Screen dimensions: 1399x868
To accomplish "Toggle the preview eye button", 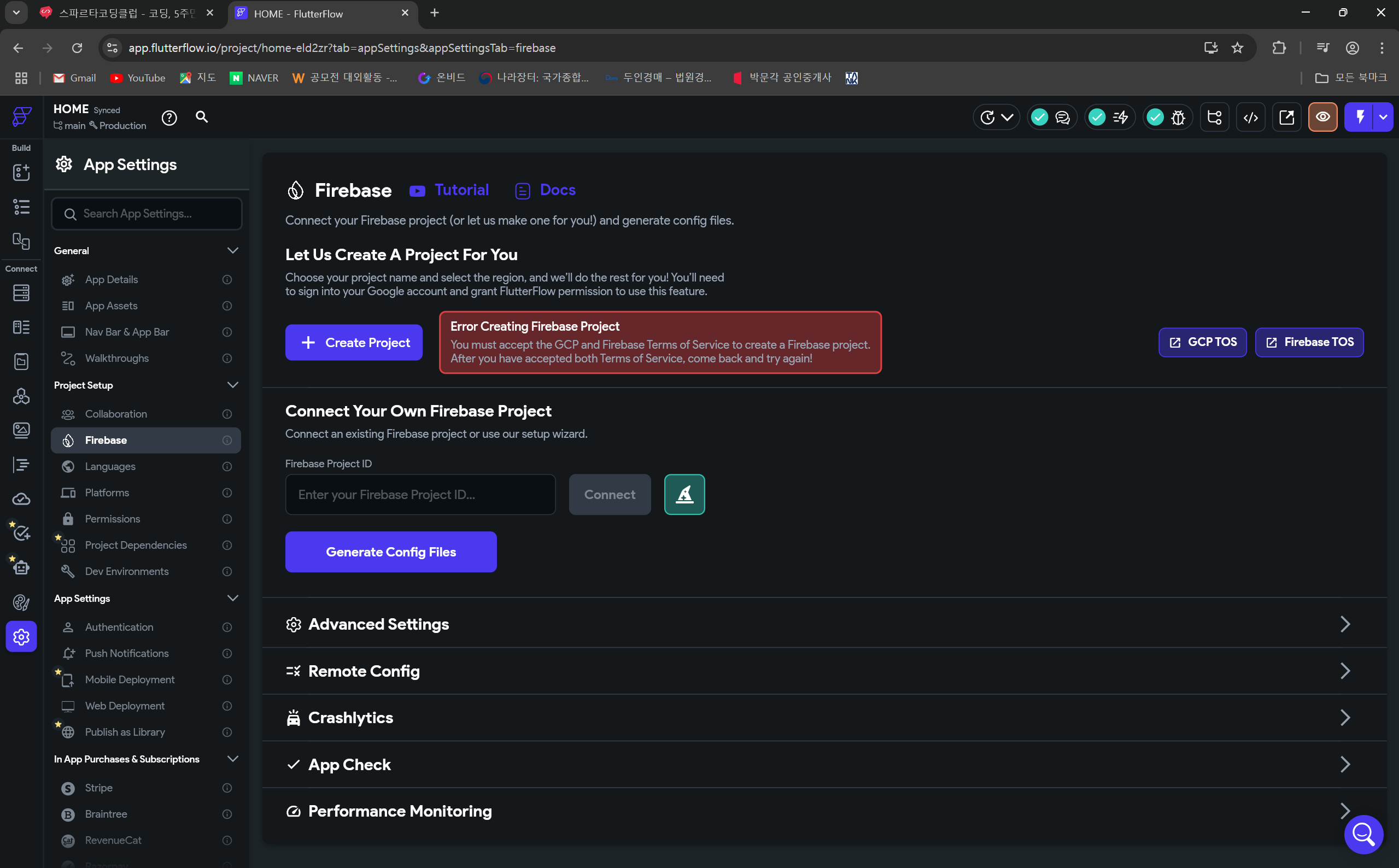I will pos(1322,117).
